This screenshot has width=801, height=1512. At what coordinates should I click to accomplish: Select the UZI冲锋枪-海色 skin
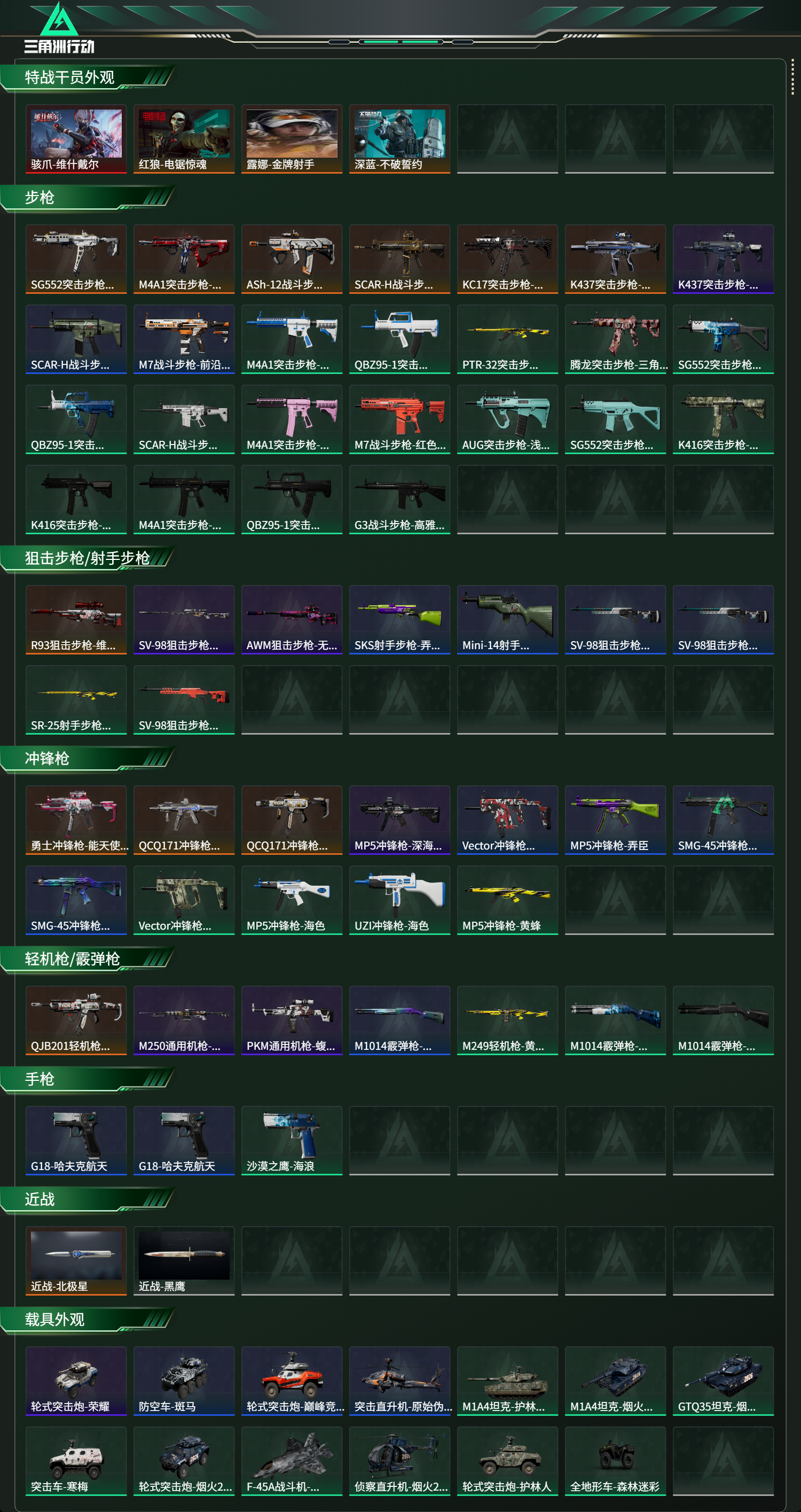[399, 900]
